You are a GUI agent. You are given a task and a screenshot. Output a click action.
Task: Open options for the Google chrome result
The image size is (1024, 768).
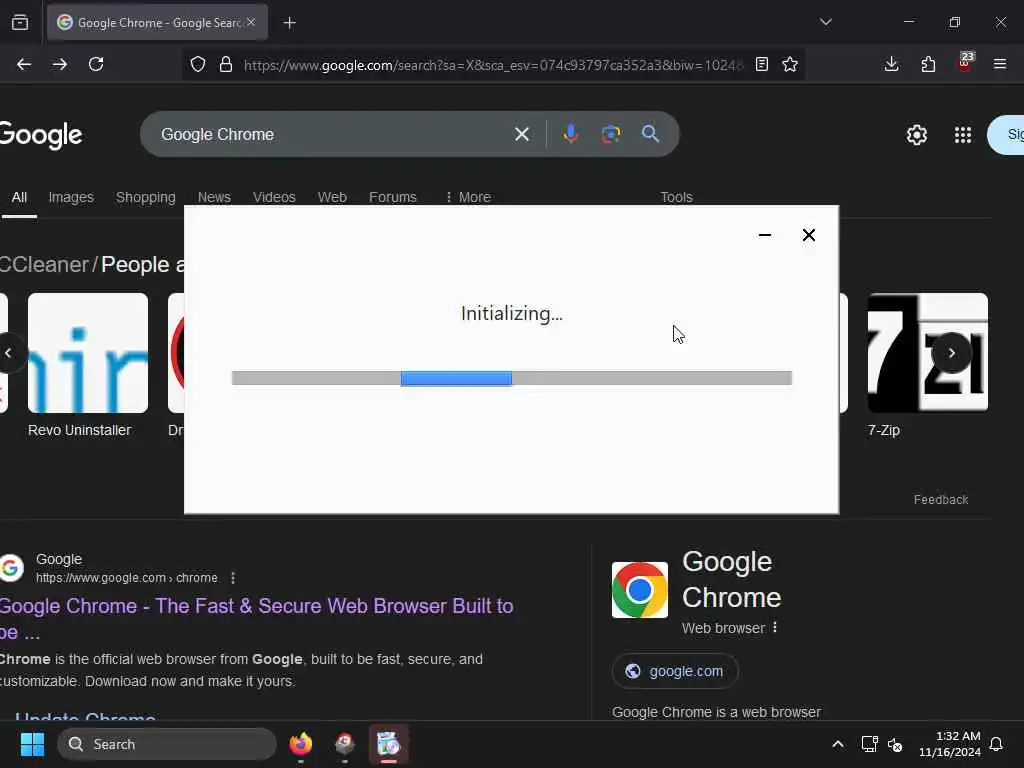[x=232, y=578]
